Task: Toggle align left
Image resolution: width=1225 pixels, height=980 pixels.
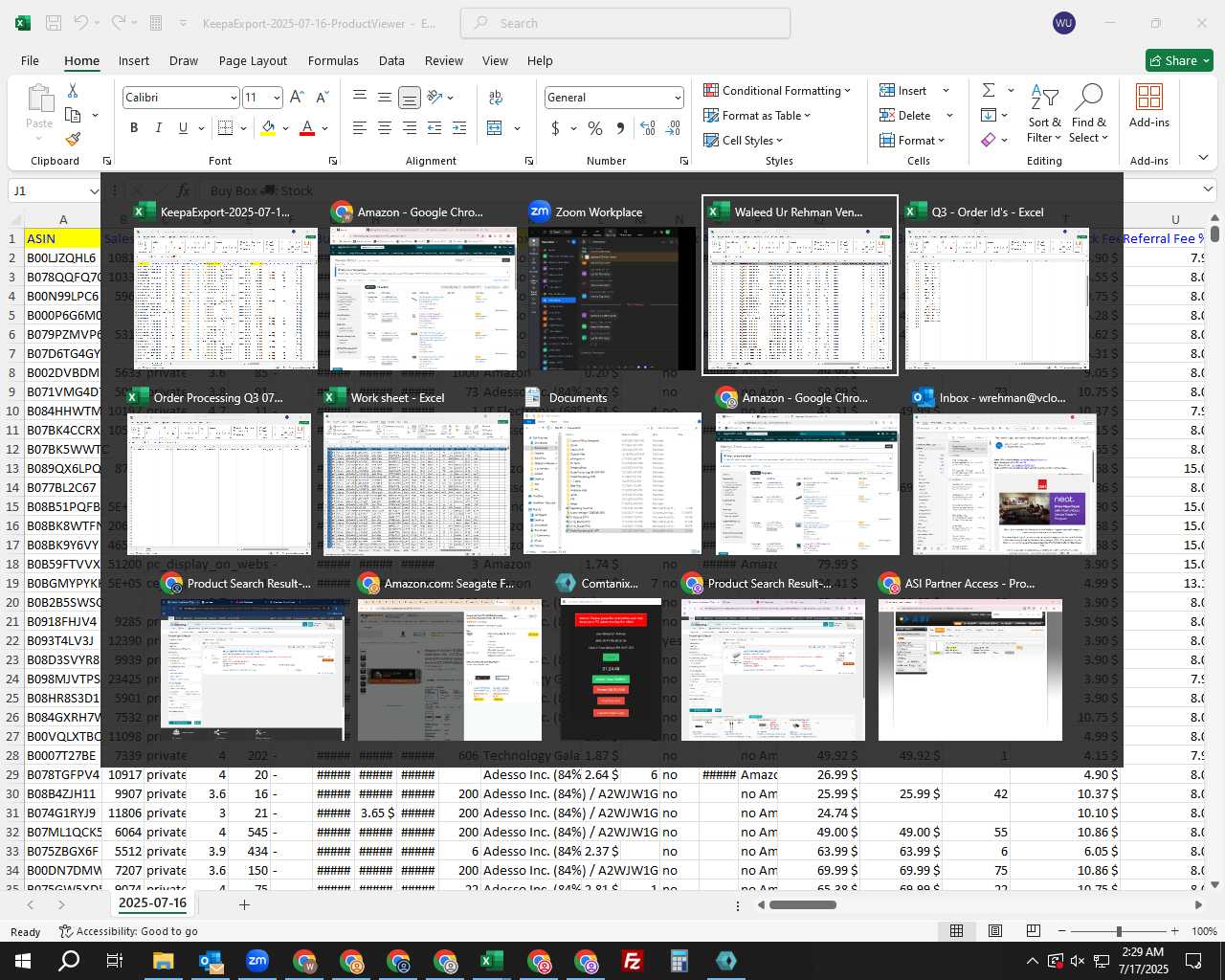Action: [x=359, y=127]
